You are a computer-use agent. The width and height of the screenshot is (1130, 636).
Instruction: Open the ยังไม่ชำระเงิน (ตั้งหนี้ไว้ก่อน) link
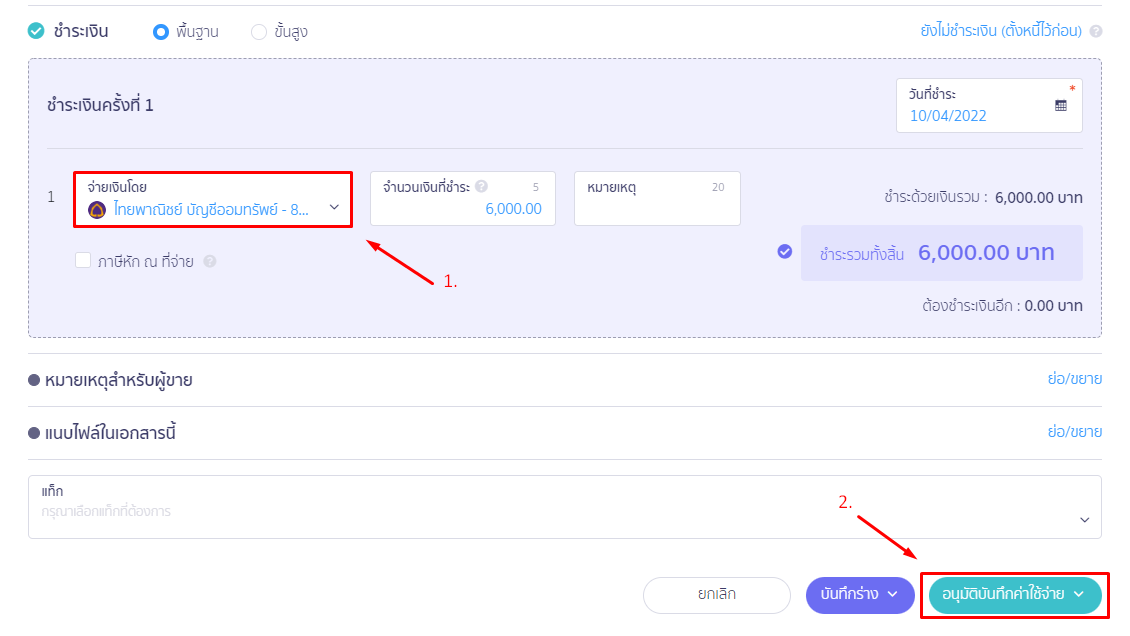click(x=1000, y=31)
